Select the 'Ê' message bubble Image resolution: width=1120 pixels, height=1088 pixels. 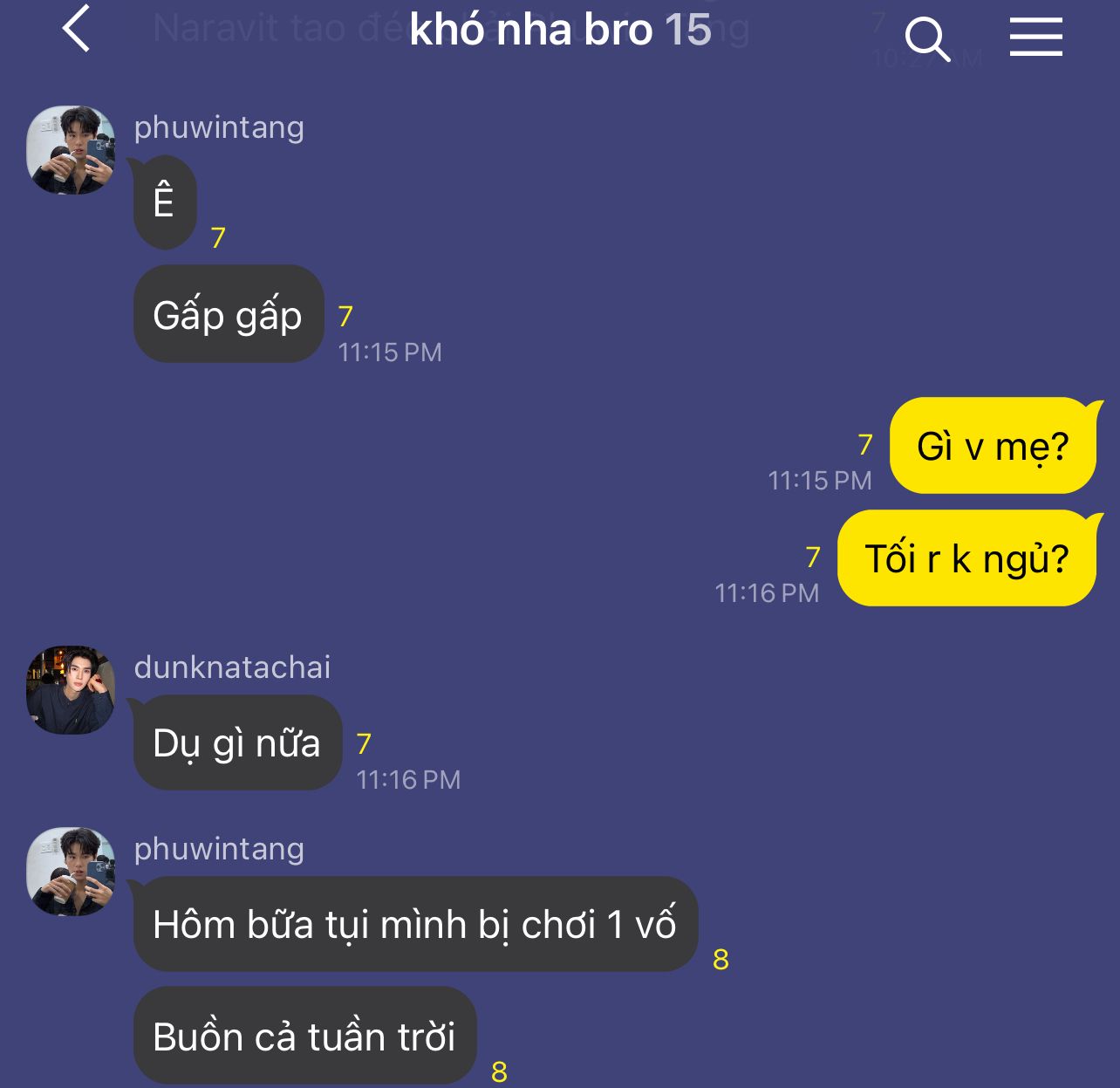164,202
